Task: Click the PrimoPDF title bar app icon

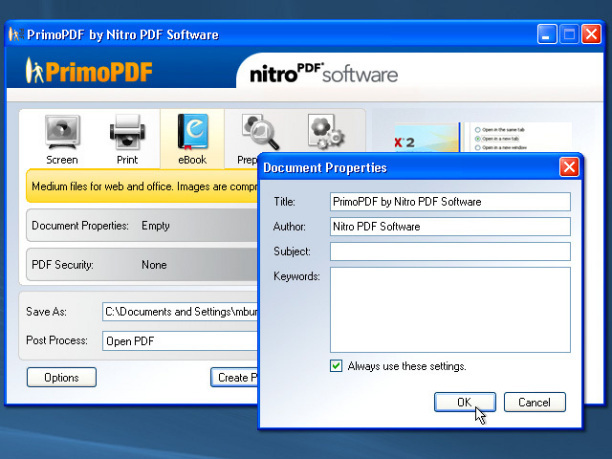Action: [x=15, y=34]
